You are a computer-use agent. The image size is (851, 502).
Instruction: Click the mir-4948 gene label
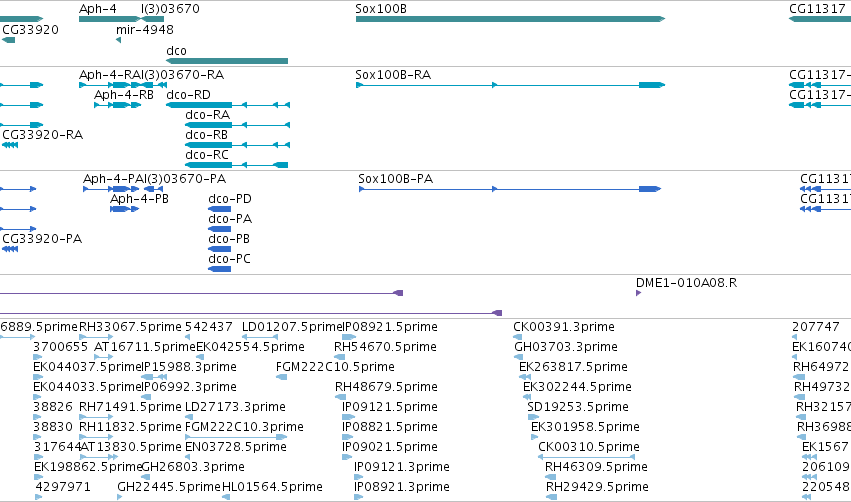[x=145, y=29]
